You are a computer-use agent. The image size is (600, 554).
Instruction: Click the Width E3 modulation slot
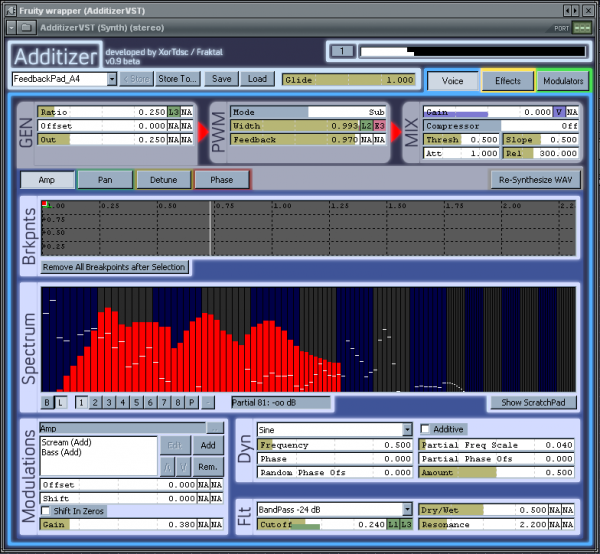(x=379, y=126)
